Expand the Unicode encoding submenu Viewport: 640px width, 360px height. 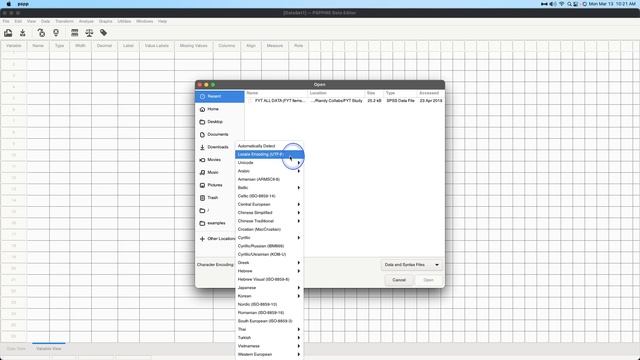[x=269, y=163]
